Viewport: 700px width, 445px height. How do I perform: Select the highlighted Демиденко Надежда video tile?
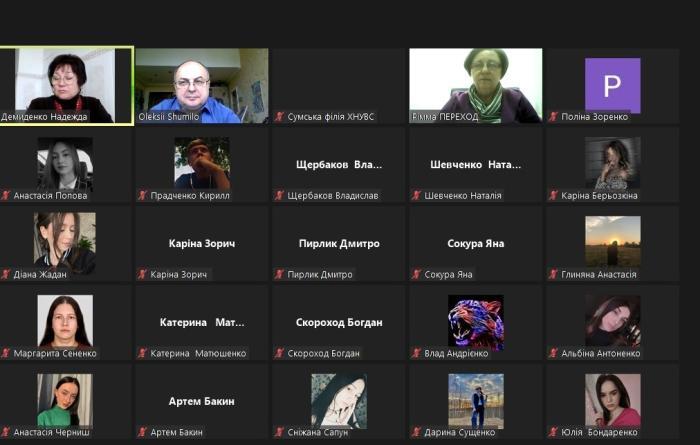66,85
